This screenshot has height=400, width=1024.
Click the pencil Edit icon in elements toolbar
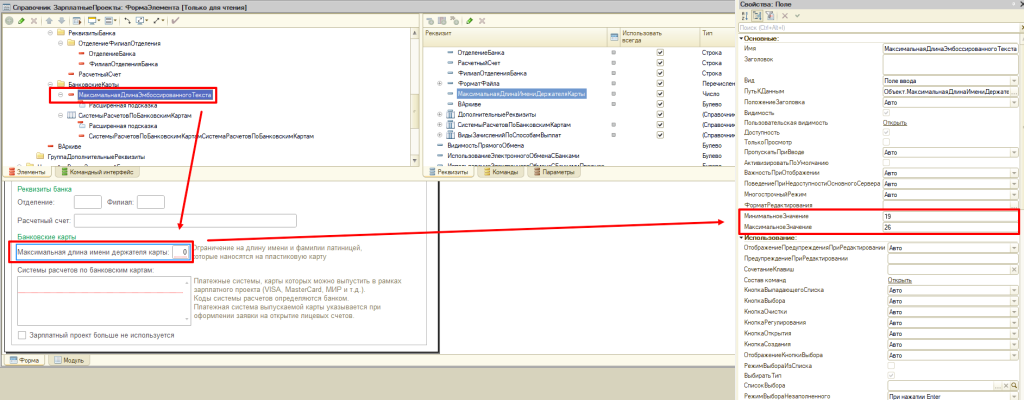pyautogui.click(x=24, y=20)
